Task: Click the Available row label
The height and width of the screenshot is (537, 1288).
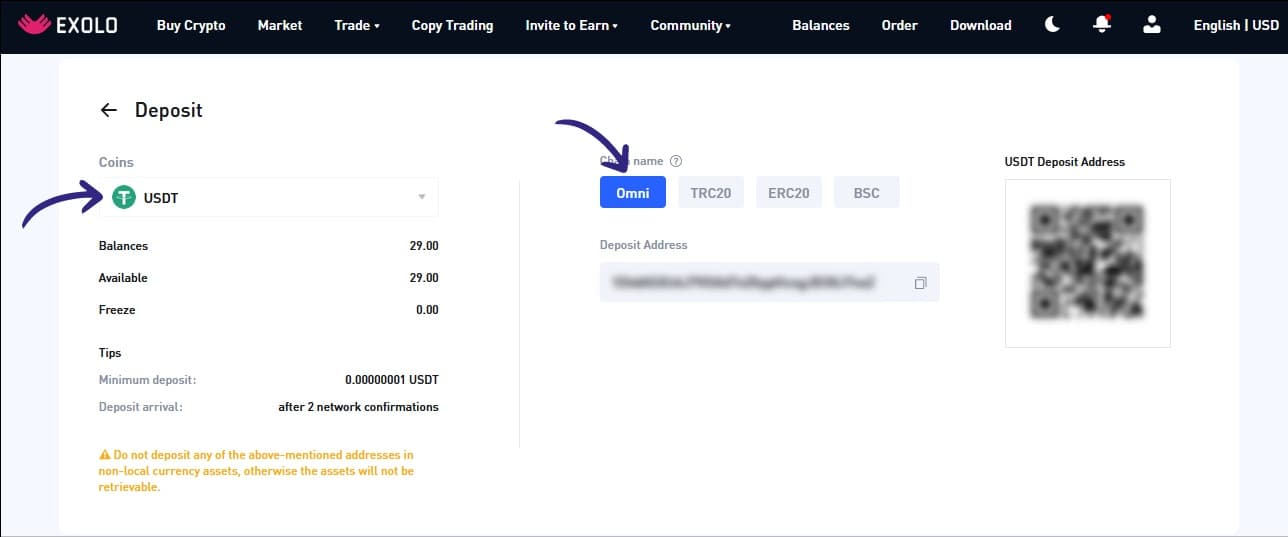Action: (x=123, y=278)
